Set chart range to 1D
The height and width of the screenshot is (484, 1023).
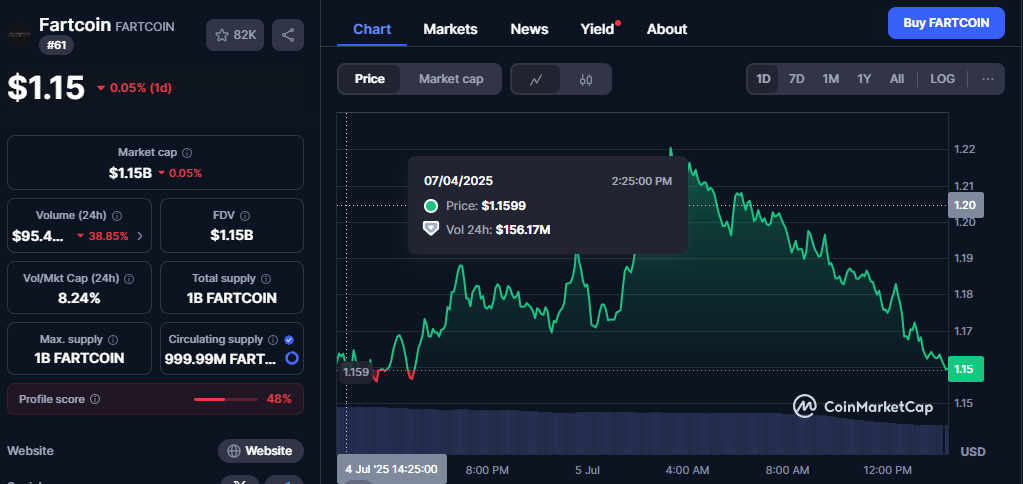(x=763, y=79)
